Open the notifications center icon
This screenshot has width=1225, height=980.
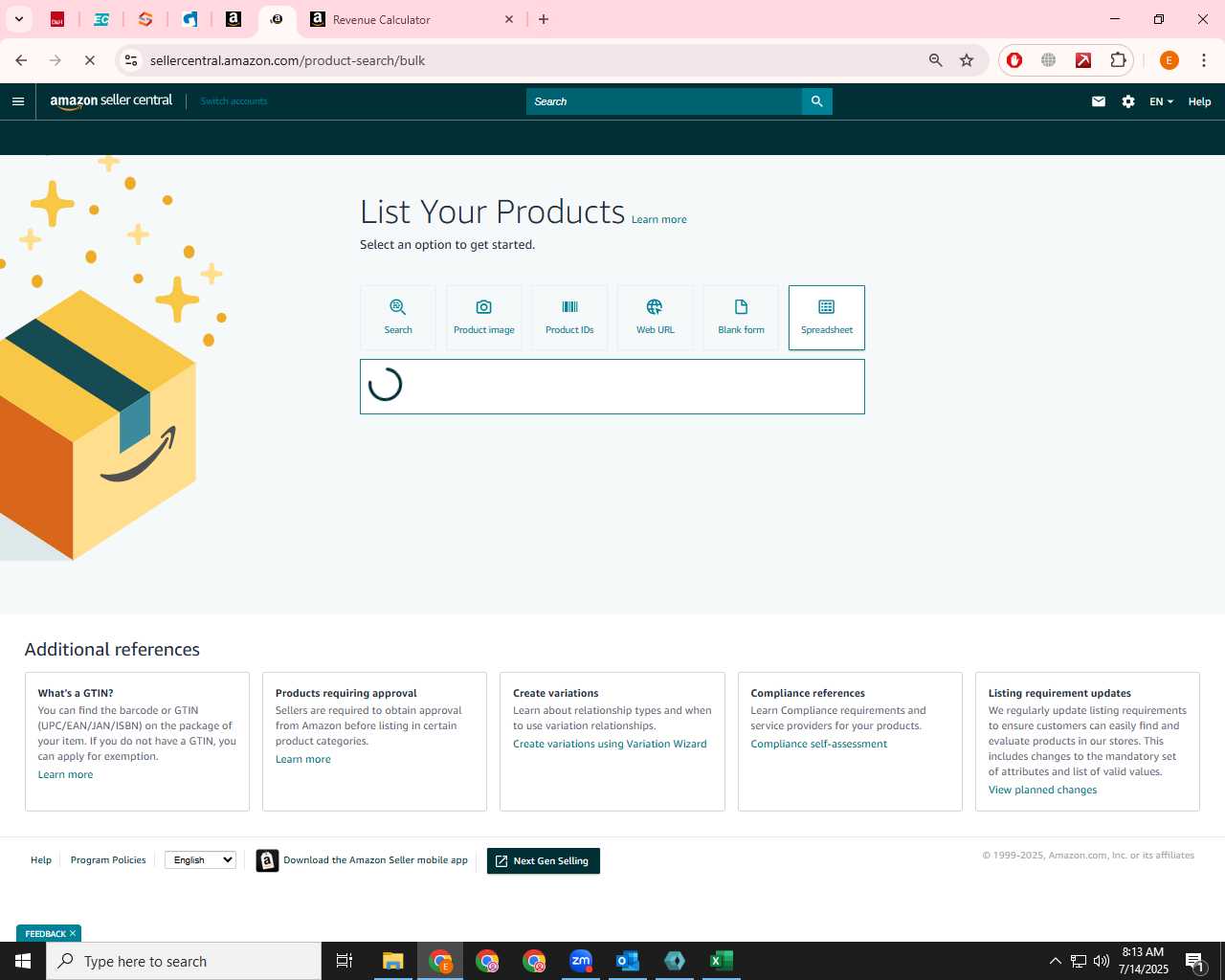tap(1194, 961)
